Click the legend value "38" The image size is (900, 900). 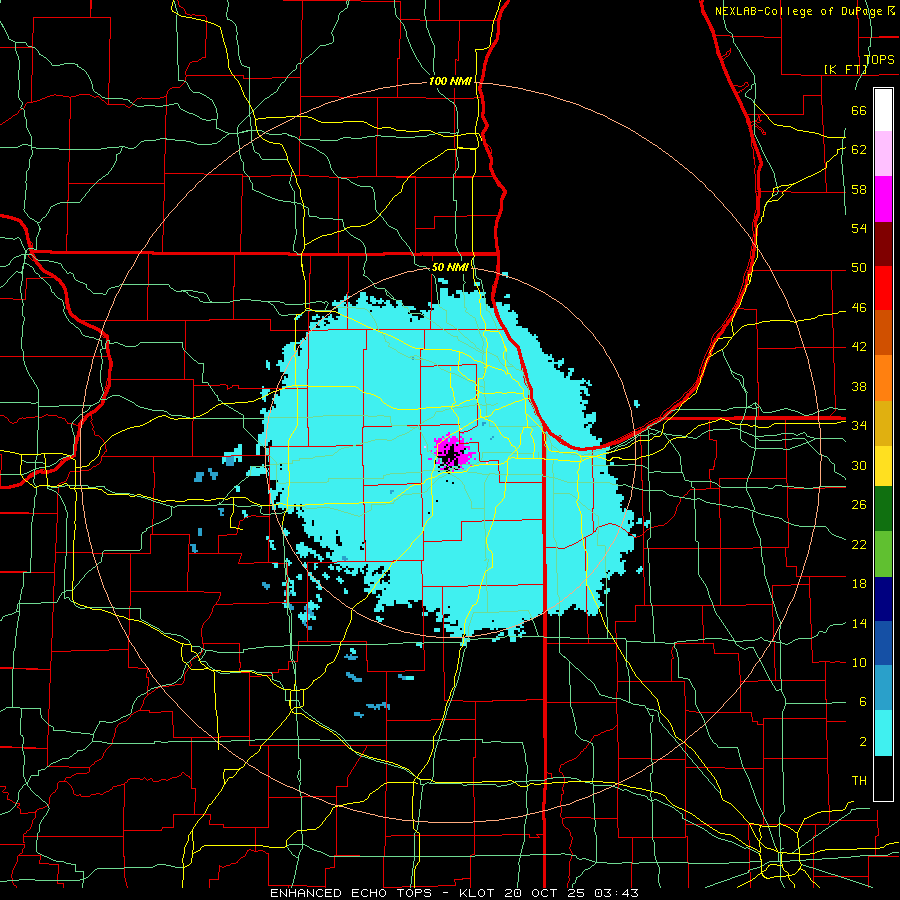859,386
